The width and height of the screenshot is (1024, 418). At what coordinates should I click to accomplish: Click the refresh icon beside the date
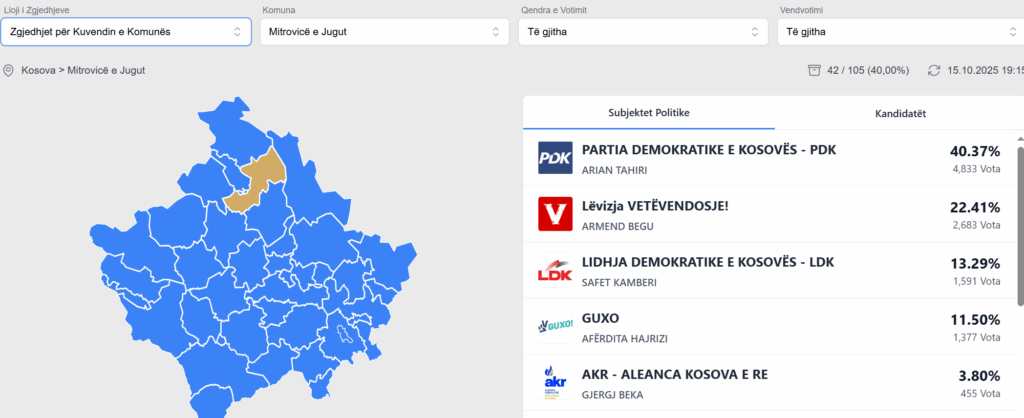tap(934, 71)
